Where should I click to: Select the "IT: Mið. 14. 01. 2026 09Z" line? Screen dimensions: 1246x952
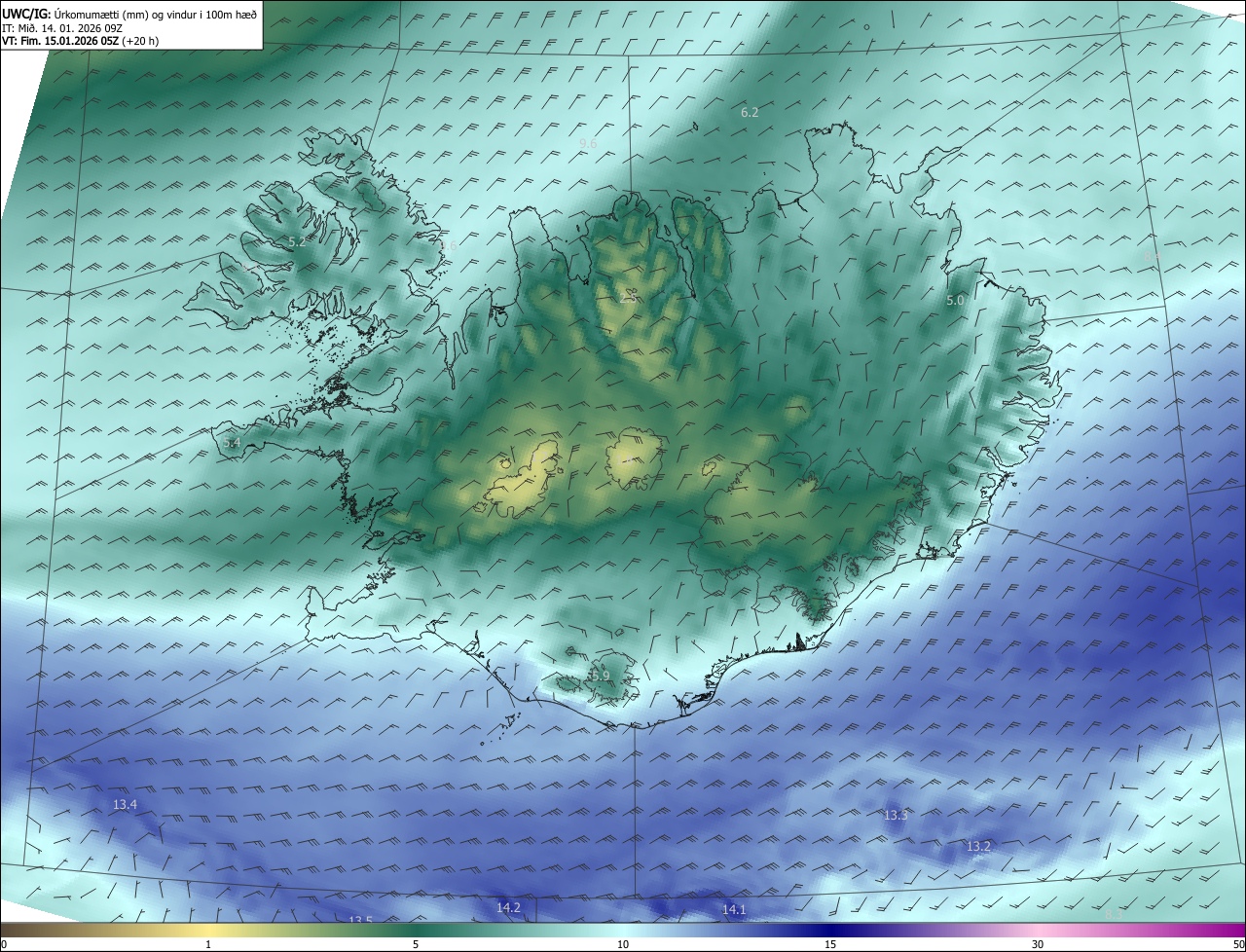tap(62, 27)
